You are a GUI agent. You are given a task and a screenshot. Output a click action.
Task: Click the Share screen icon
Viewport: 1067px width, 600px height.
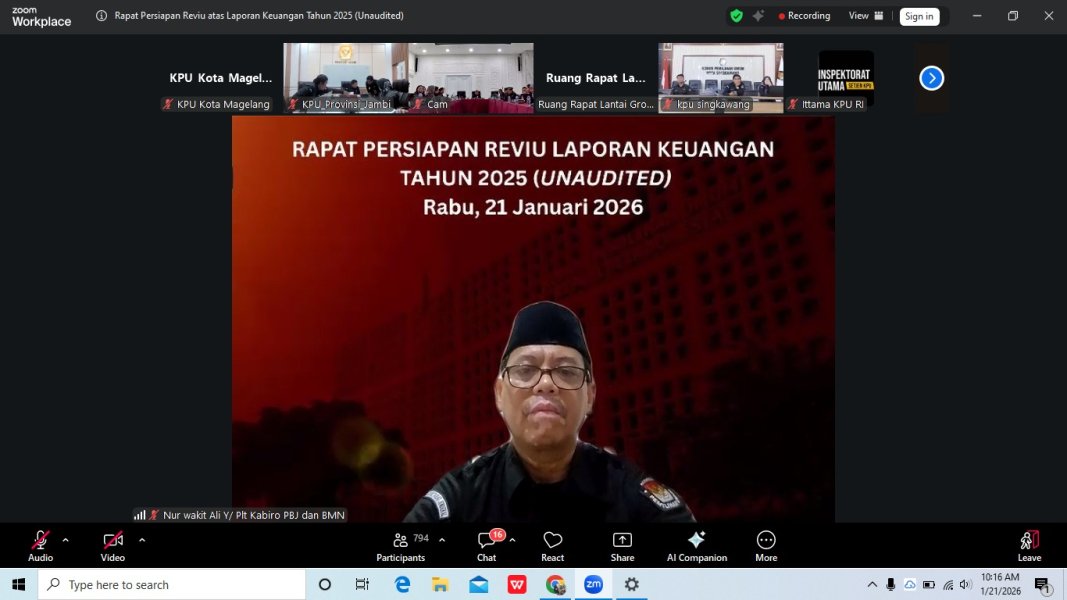coord(622,545)
